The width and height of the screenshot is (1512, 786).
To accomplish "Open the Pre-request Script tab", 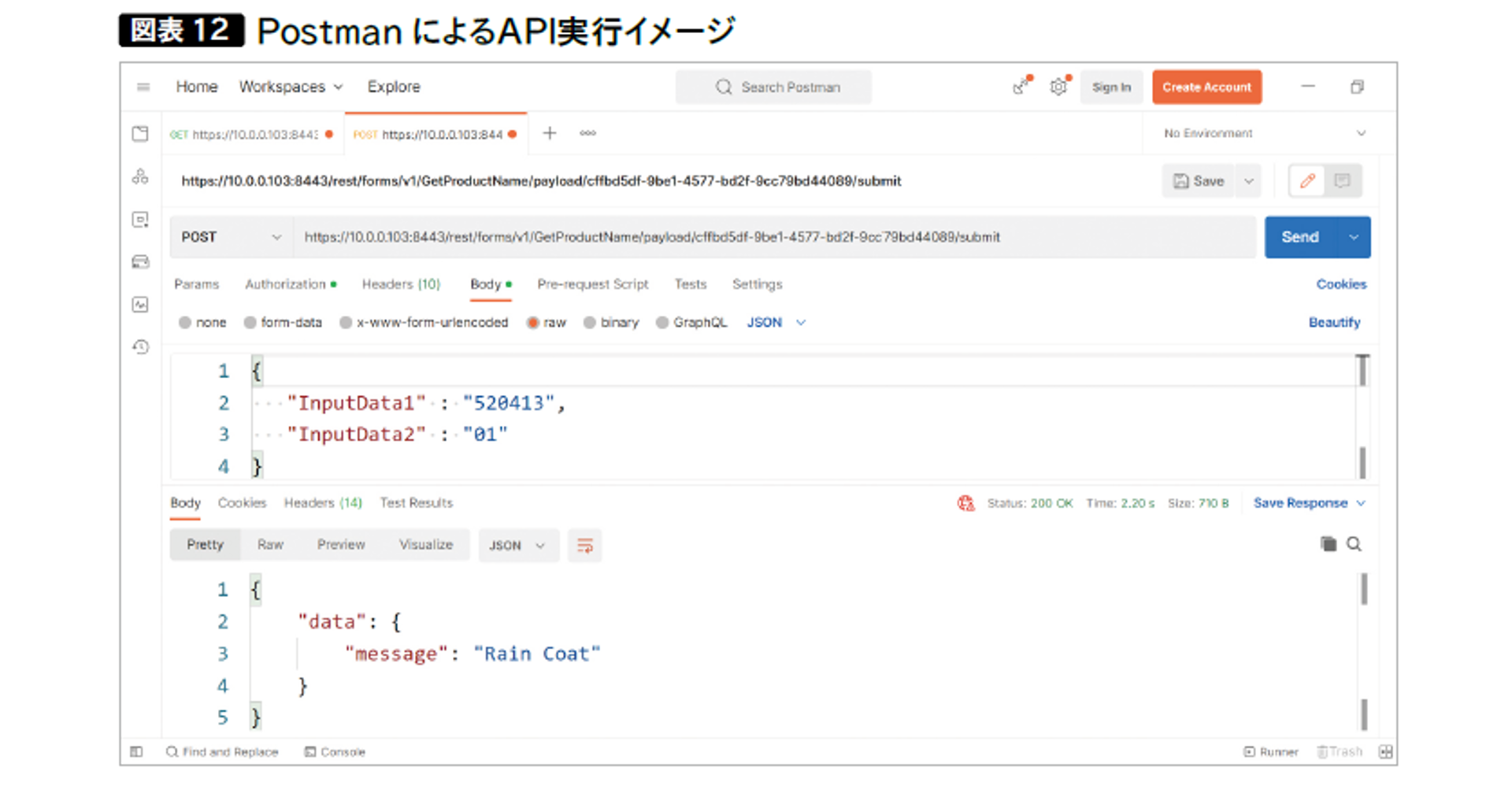I will (593, 284).
